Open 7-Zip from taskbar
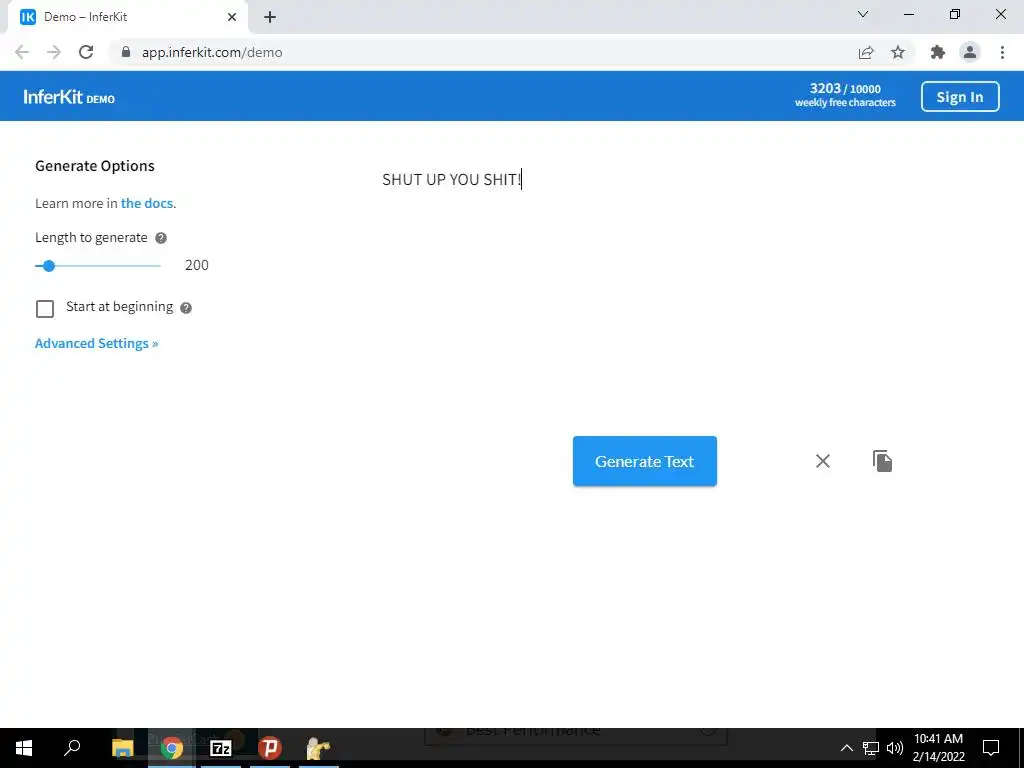The image size is (1024, 768). [x=221, y=748]
